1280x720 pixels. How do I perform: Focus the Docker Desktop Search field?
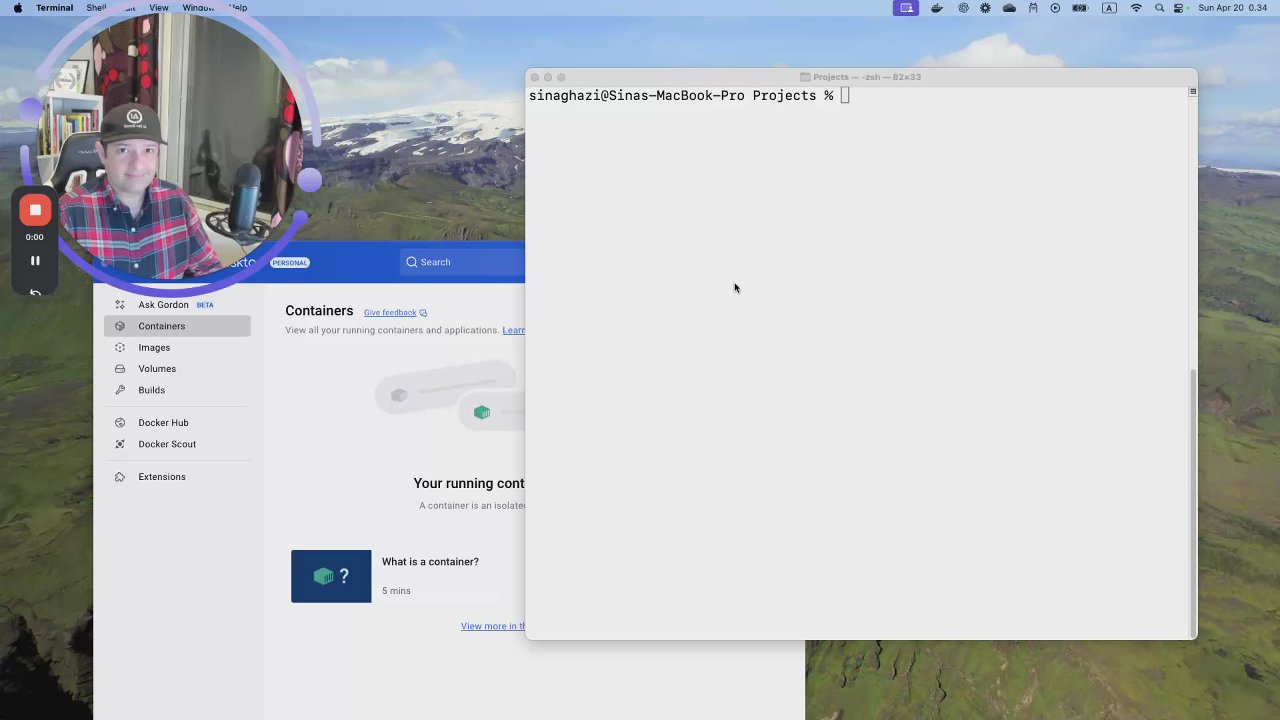pyautogui.click(x=462, y=262)
